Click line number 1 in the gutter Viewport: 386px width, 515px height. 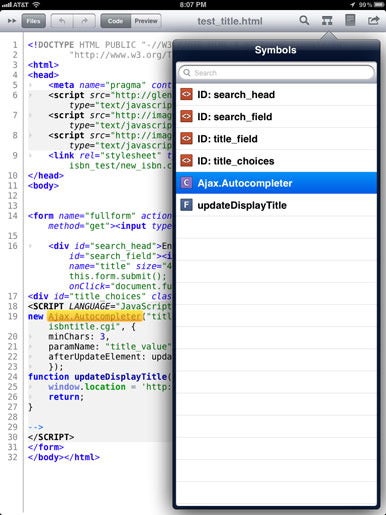tap(15, 45)
